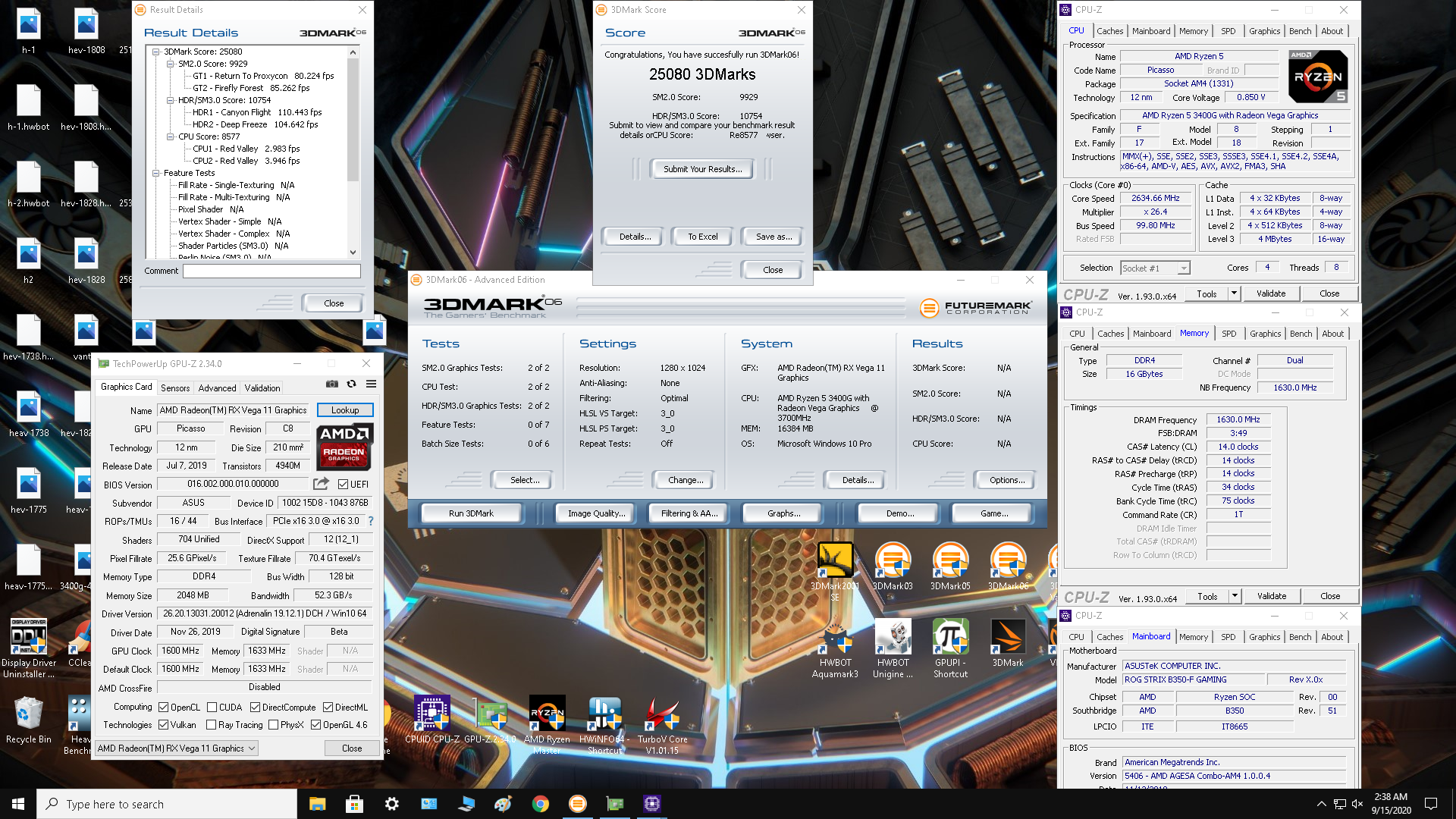Open Tools dropdown arrow in CPU tab window
This screenshot has height=819, width=1456.
[x=1234, y=293]
